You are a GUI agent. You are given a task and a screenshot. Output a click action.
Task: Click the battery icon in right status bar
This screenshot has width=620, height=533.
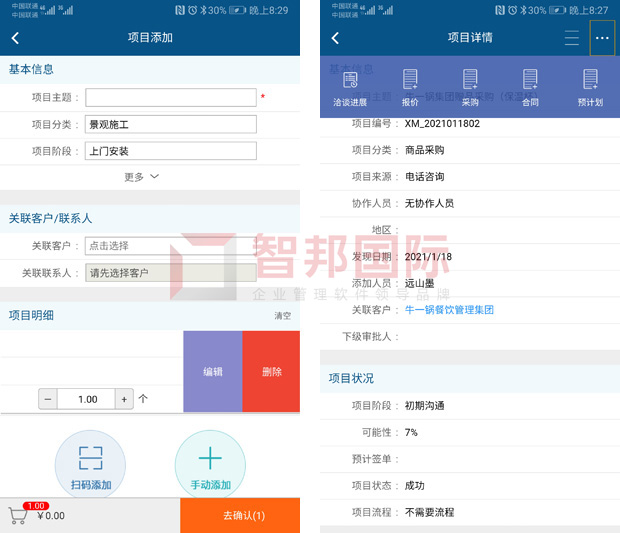[x=557, y=10]
